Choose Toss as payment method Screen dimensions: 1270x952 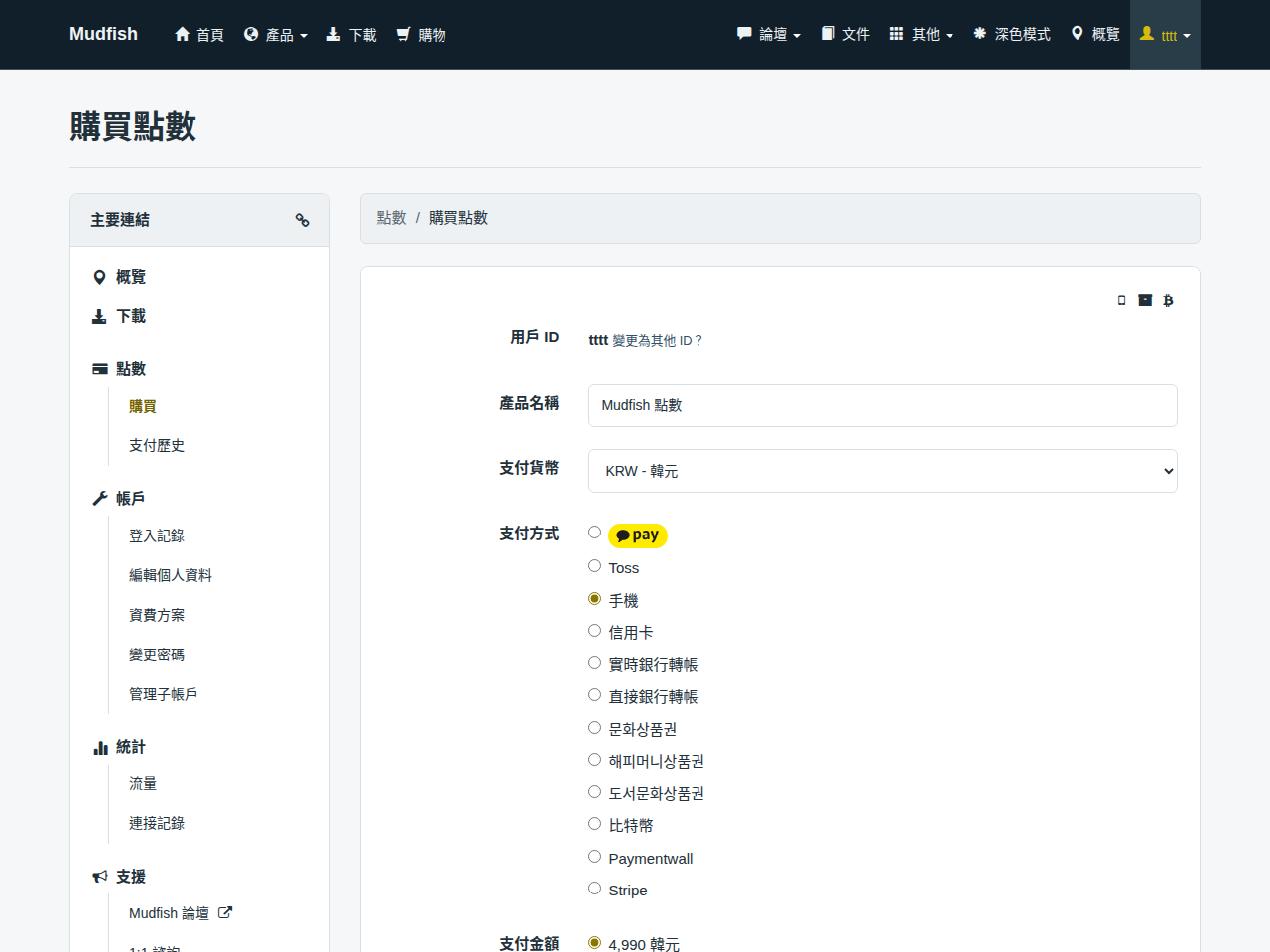coord(594,566)
